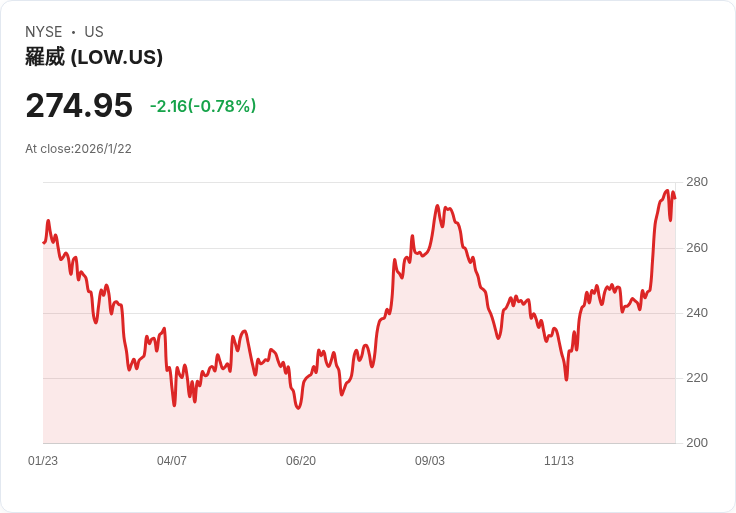736x513 pixels.
Task: Select the 01/23 date marker
Action: point(43,461)
